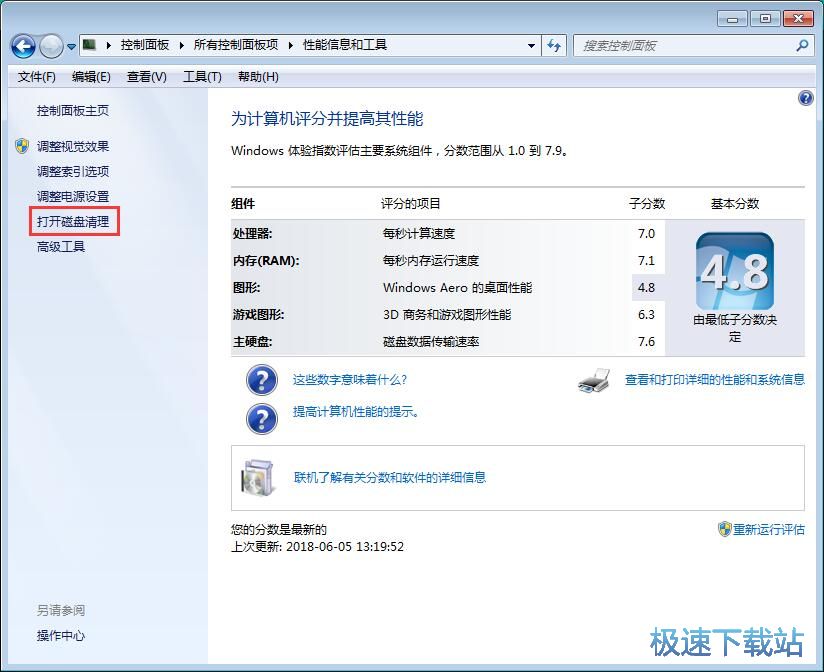The height and width of the screenshot is (672, 824).
Task: Click the printer icon
Action: point(594,380)
